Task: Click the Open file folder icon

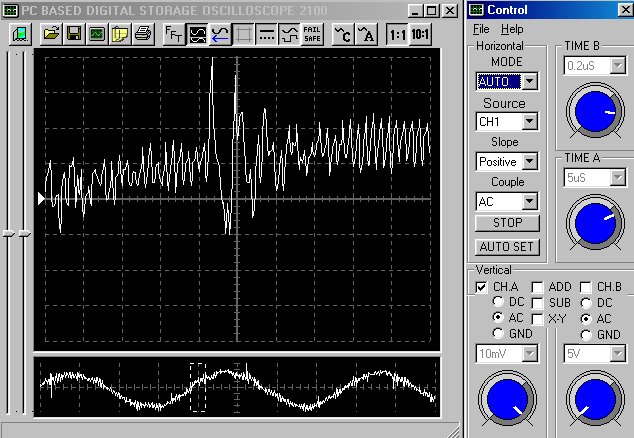Action: pyautogui.click(x=52, y=33)
